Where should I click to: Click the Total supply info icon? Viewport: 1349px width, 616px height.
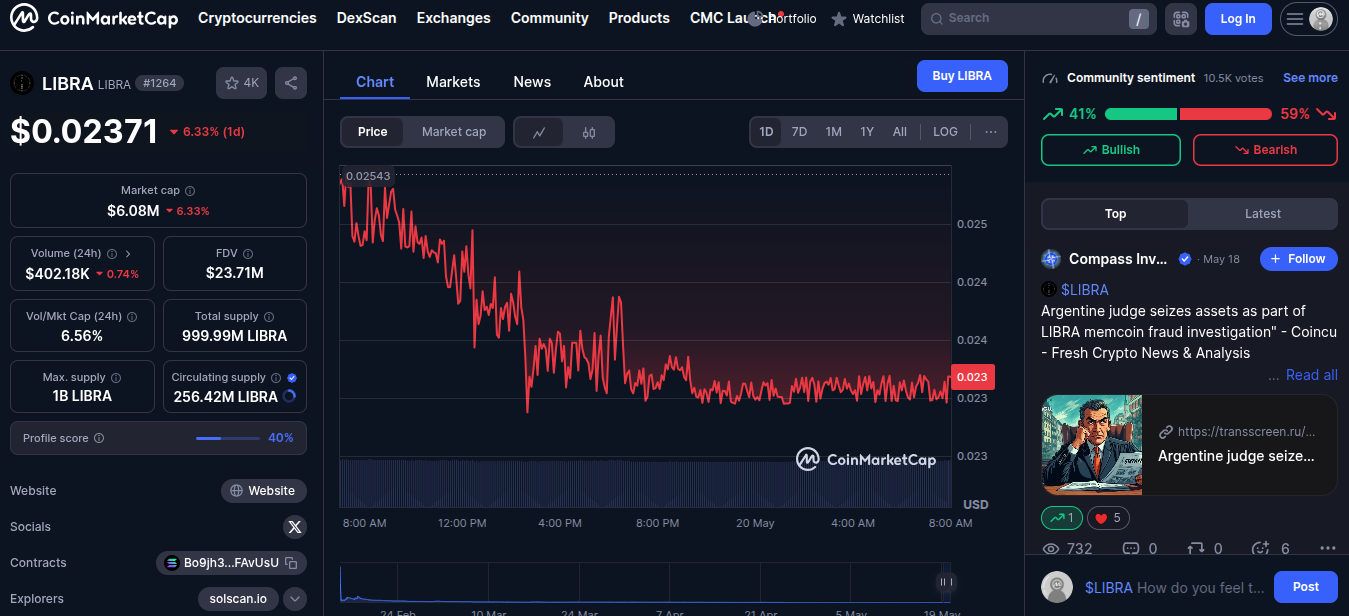click(269, 316)
